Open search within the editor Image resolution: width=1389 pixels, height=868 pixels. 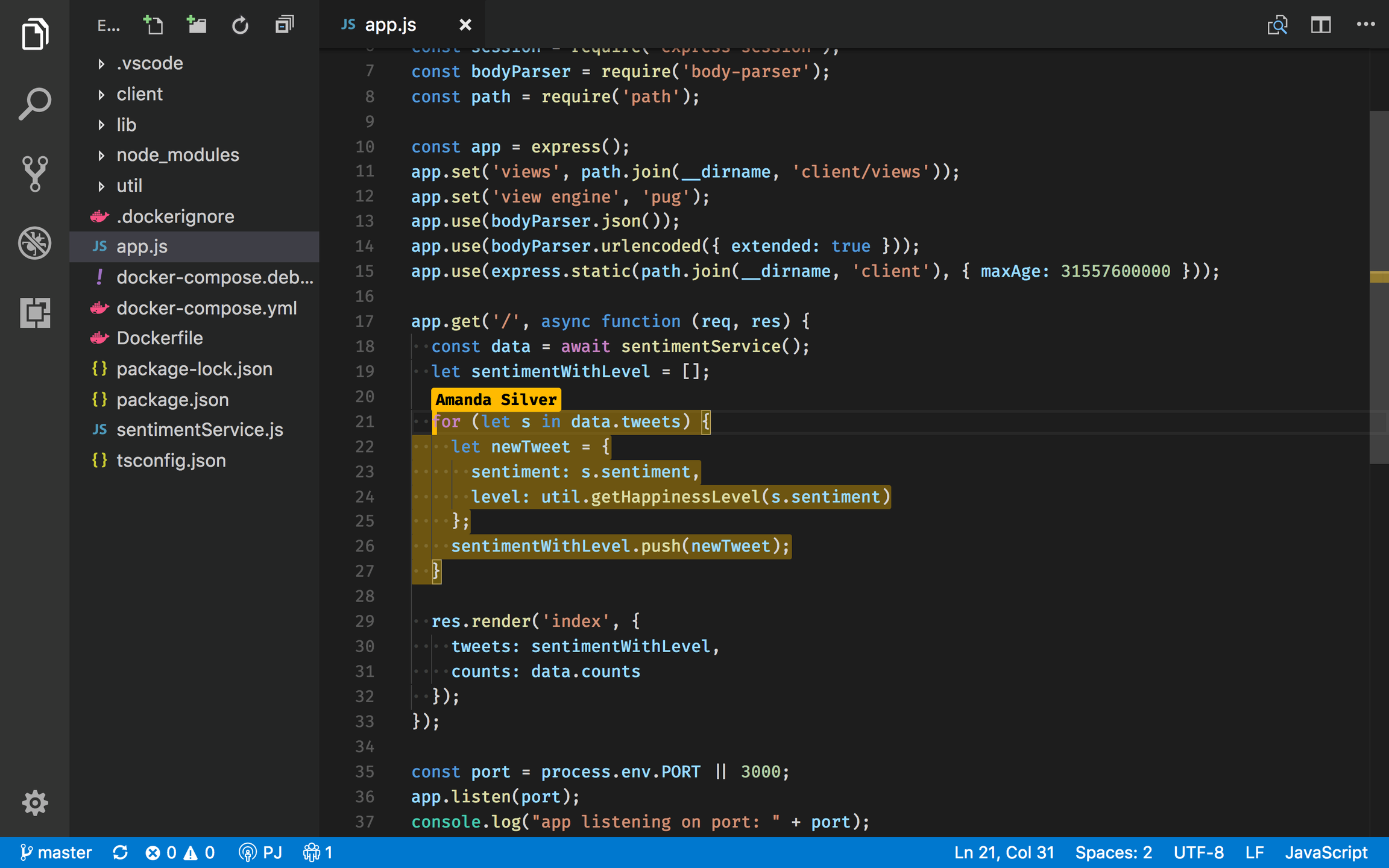1277,25
